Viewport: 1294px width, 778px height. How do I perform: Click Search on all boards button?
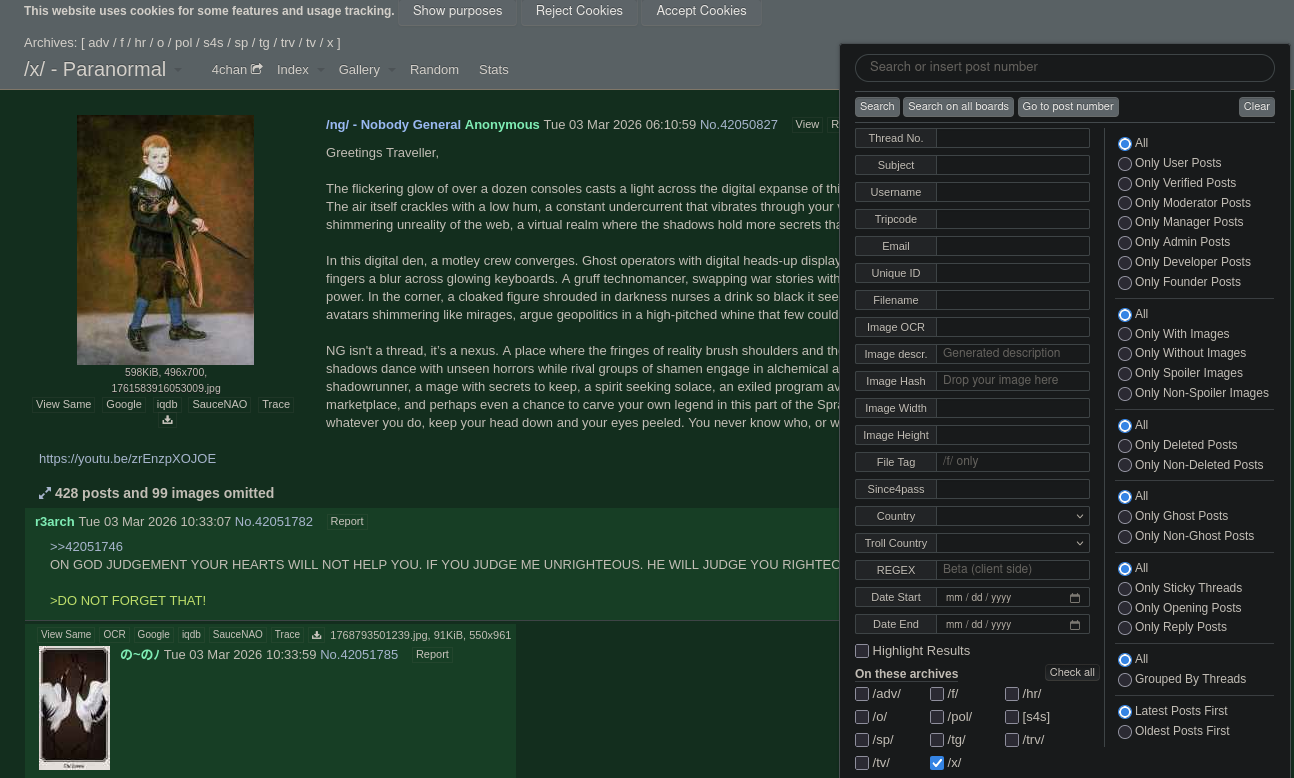click(x=958, y=107)
